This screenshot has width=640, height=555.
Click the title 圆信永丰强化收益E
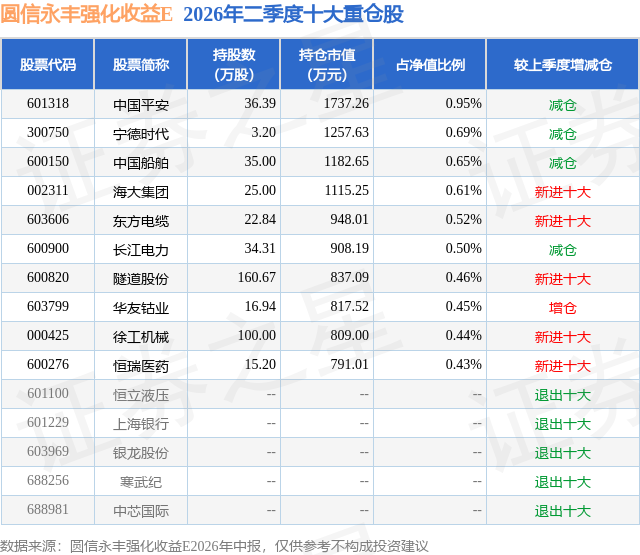(87, 14)
